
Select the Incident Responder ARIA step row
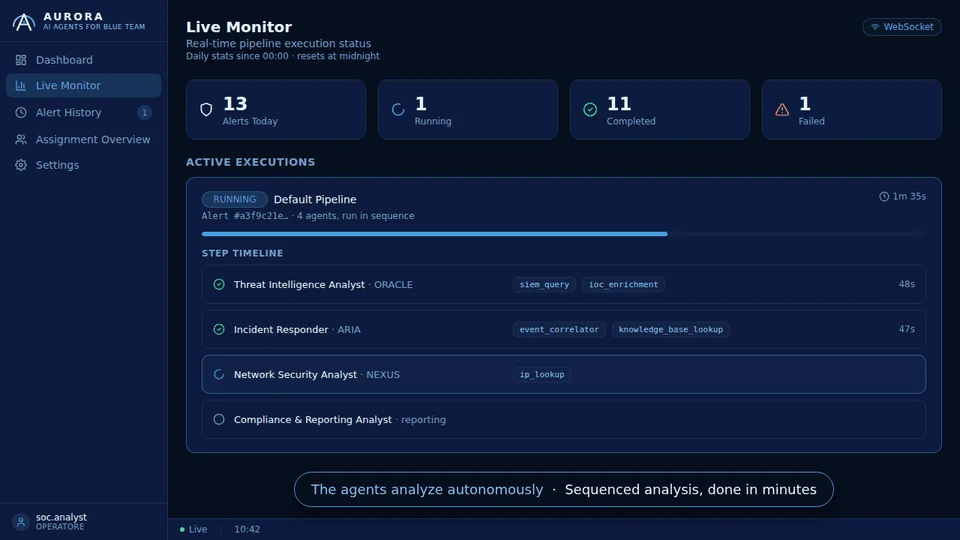click(563, 329)
